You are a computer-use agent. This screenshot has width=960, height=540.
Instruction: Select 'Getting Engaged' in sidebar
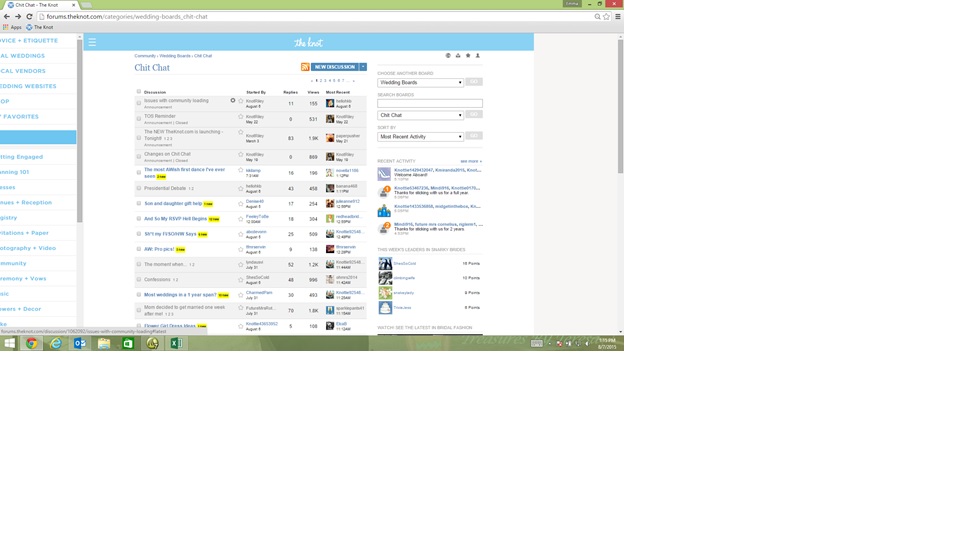[x=21, y=157]
